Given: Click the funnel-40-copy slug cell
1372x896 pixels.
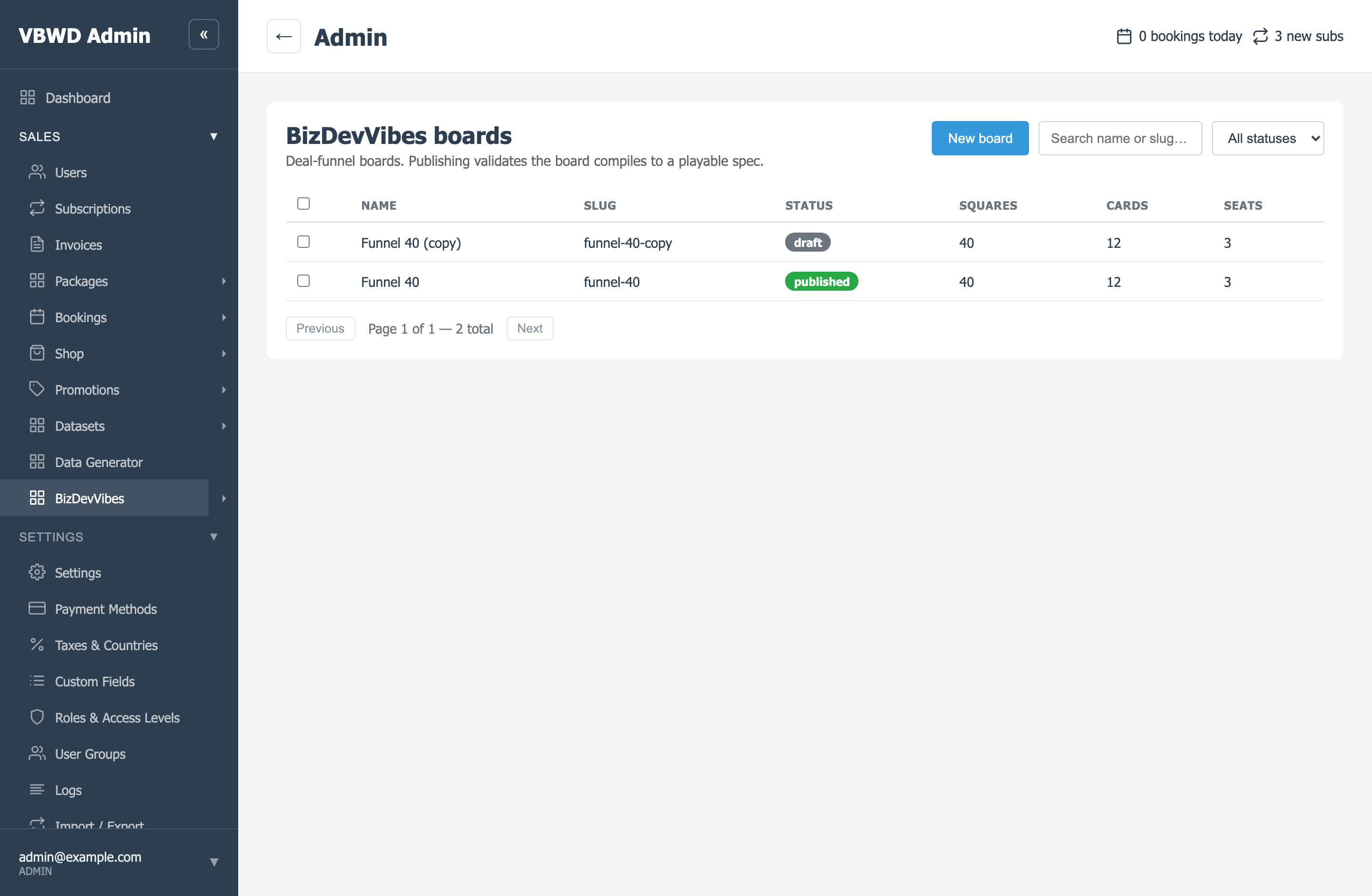Looking at the screenshot, I should coord(628,243).
